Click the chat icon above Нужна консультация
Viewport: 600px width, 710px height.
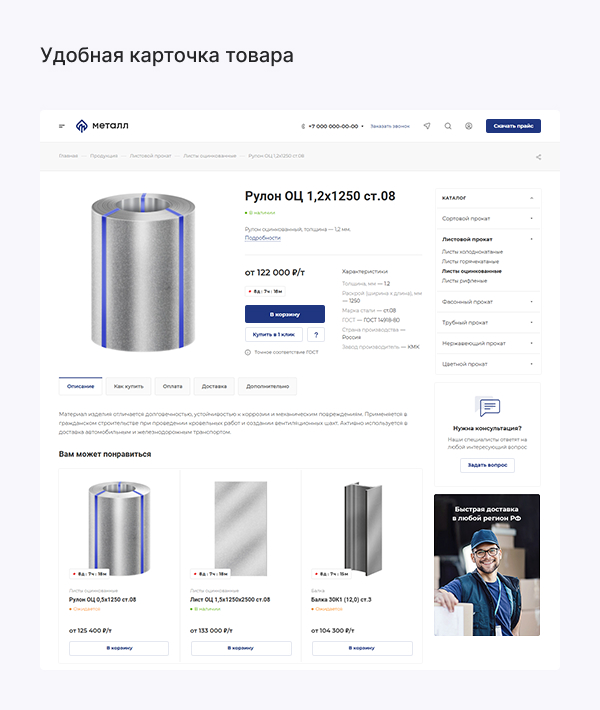(x=487, y=408)
